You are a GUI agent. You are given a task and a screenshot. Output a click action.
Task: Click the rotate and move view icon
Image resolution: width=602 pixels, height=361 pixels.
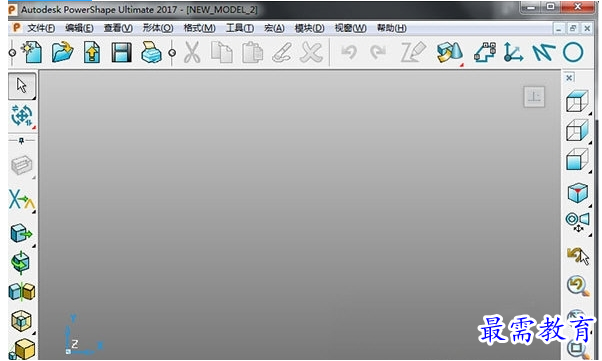[22, 116]
